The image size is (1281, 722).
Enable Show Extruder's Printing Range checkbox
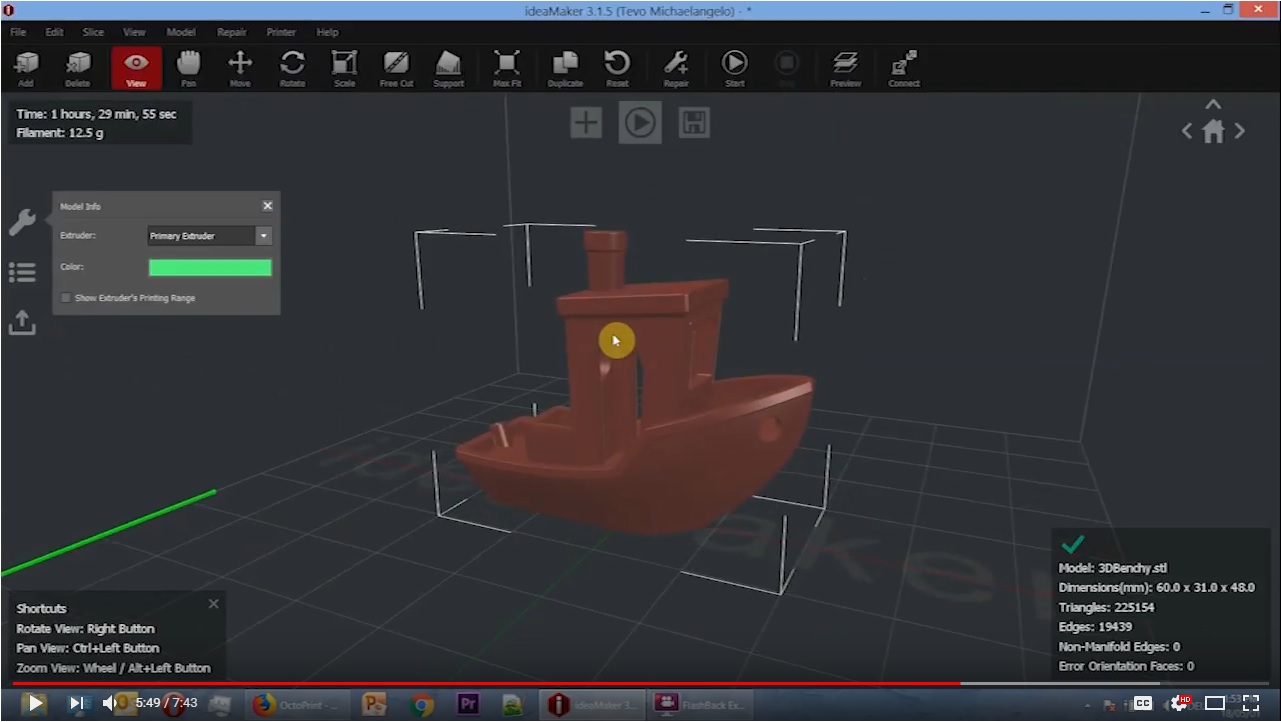tap(66, 298)
